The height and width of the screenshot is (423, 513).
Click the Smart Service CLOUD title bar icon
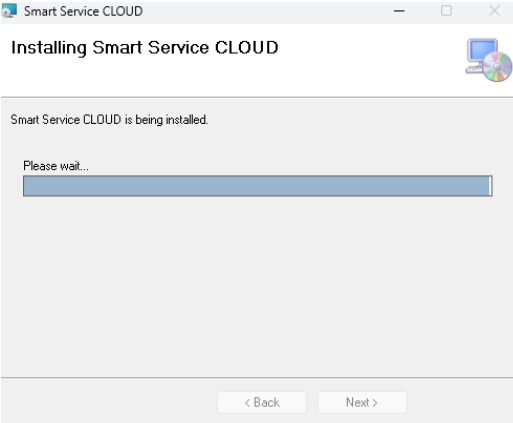click(x=9, y=11)
